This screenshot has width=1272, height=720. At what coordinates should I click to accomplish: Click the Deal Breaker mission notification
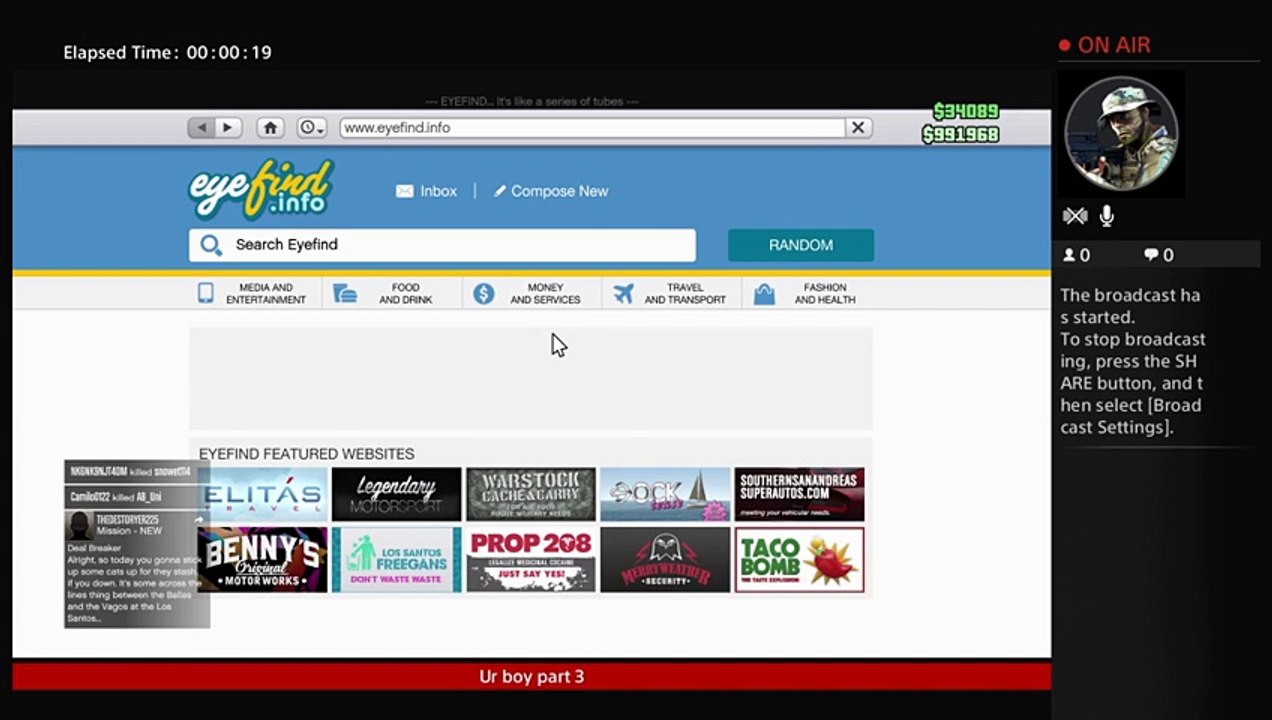[x=137, y=569]
